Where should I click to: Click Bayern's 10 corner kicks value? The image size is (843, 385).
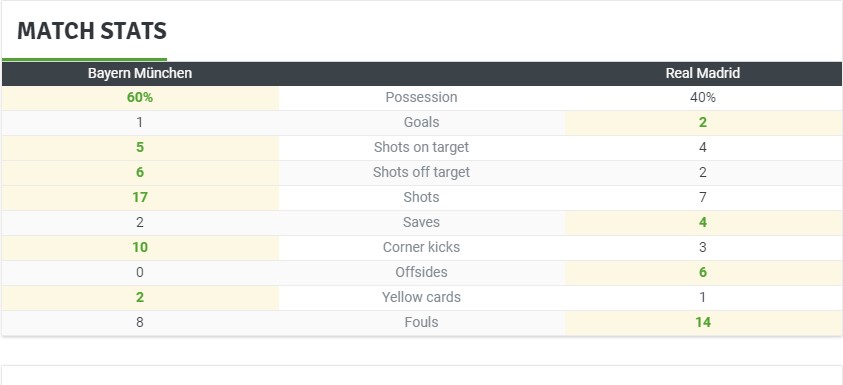click(140, 247)
